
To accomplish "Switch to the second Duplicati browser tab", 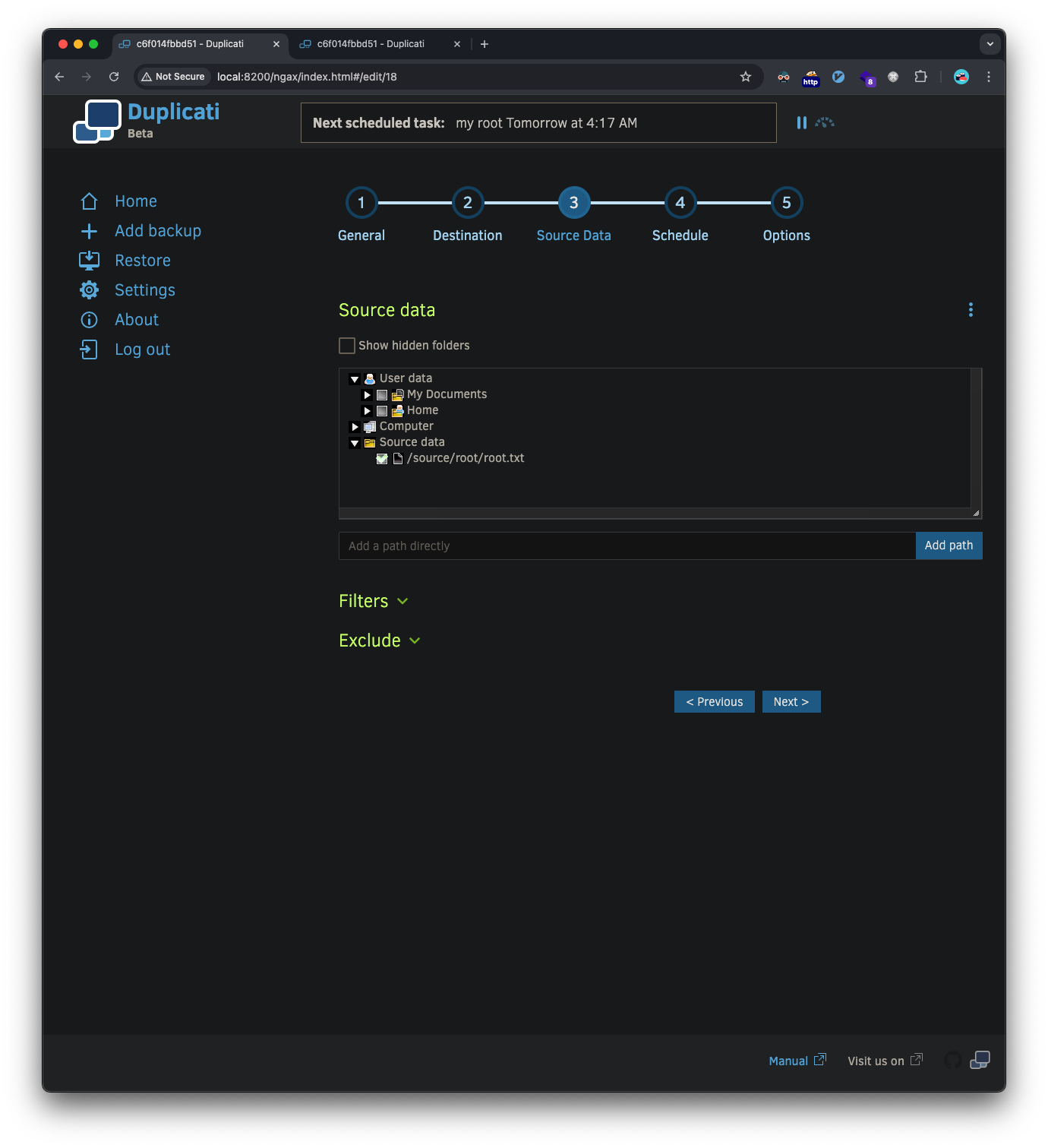I will tap(371, 44).
